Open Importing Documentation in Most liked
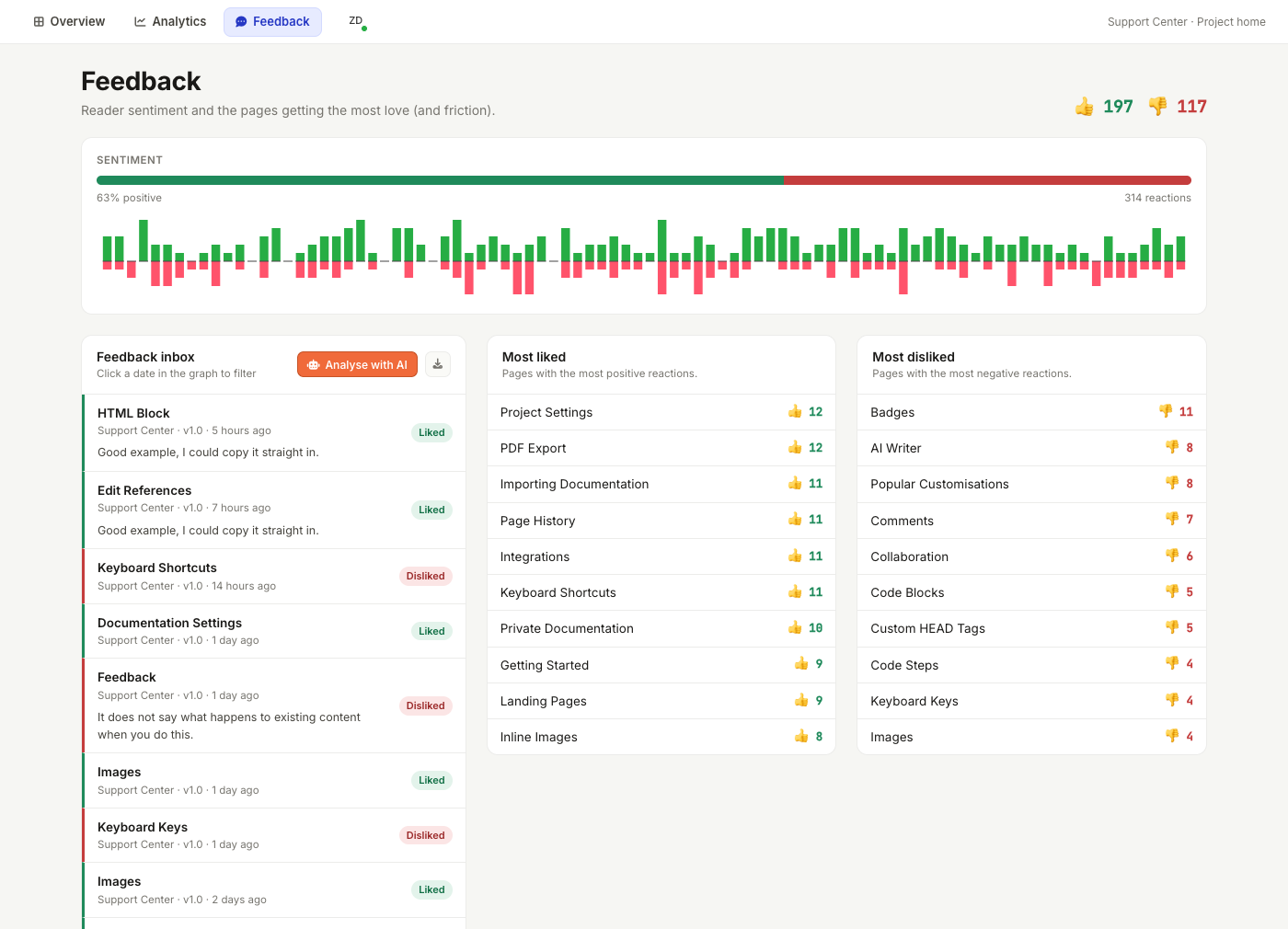Image resolution: width=1288 pixels, height=929 pixels. coord(661,484)
